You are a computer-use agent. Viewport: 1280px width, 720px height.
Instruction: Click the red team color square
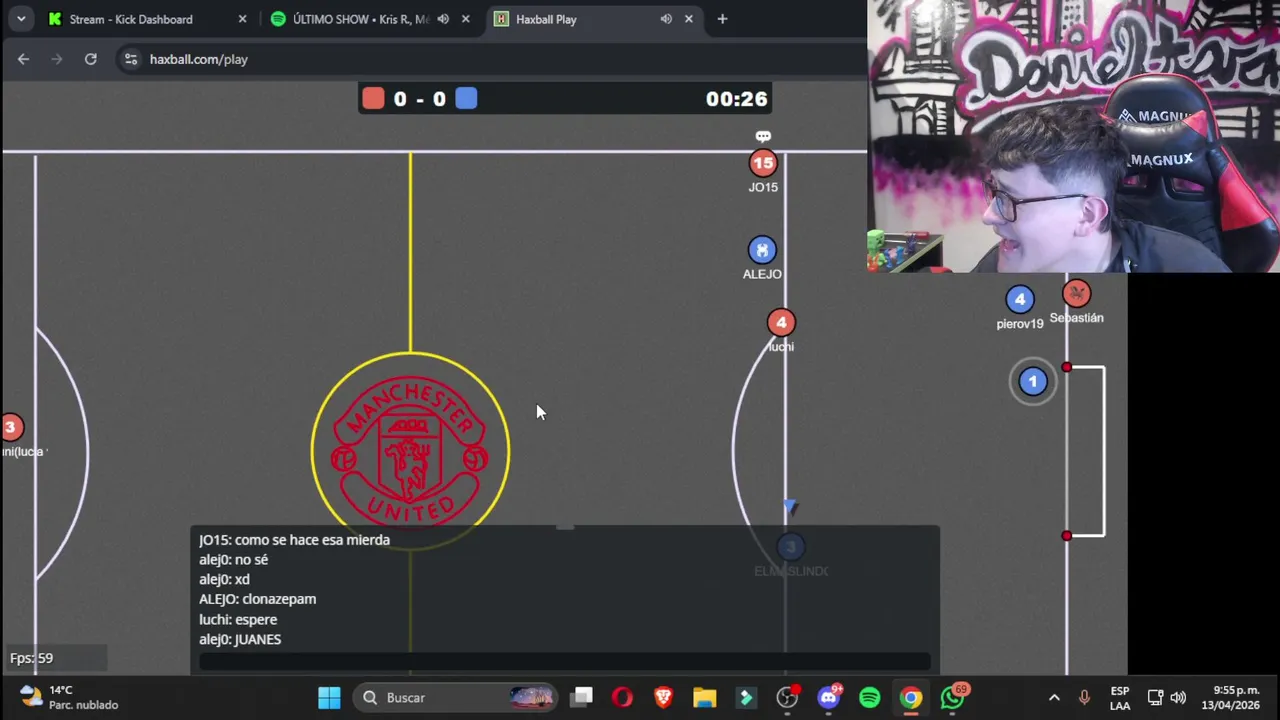(373, 98)
